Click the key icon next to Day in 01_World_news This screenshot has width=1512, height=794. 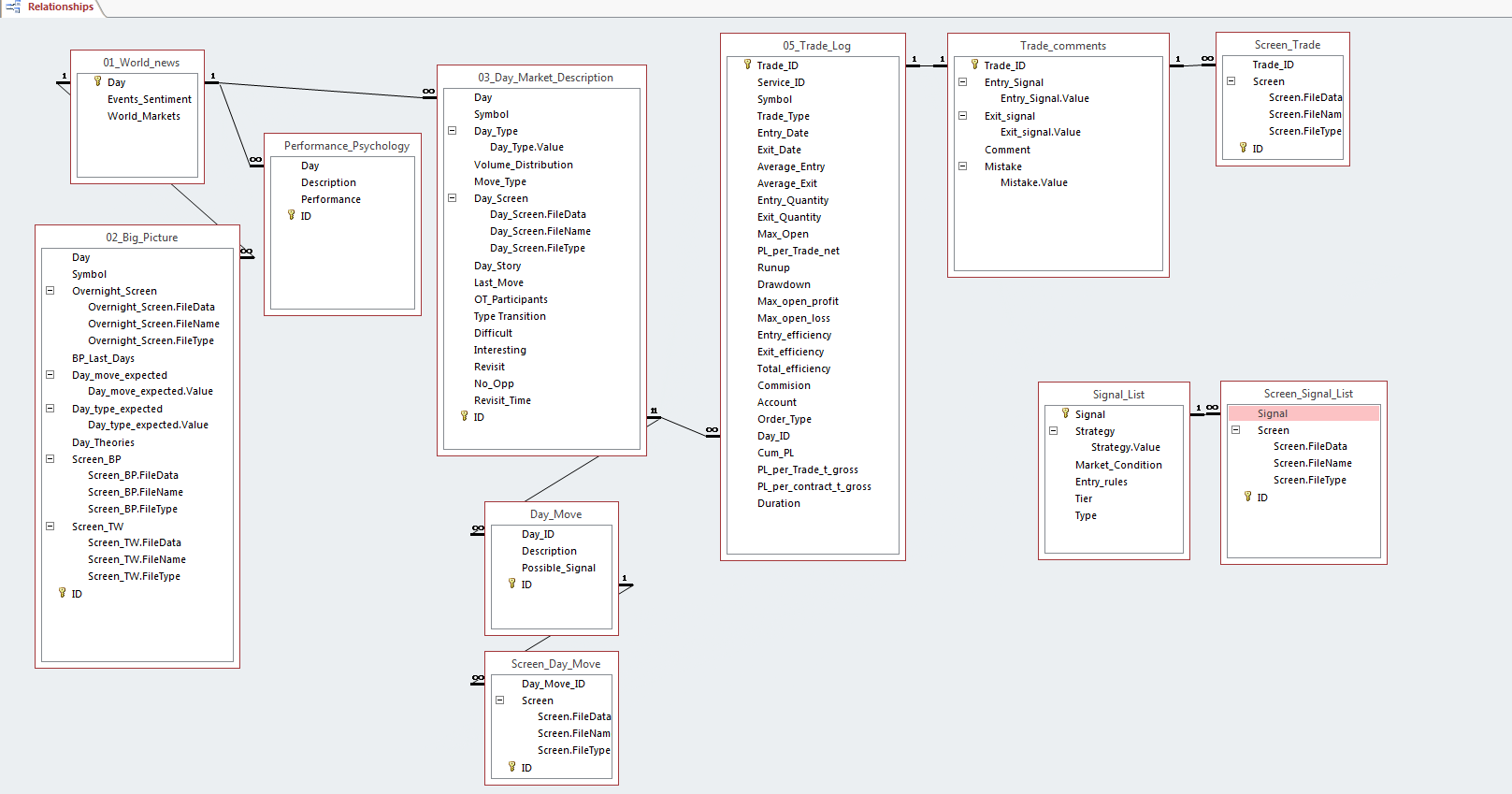point(97,82)
